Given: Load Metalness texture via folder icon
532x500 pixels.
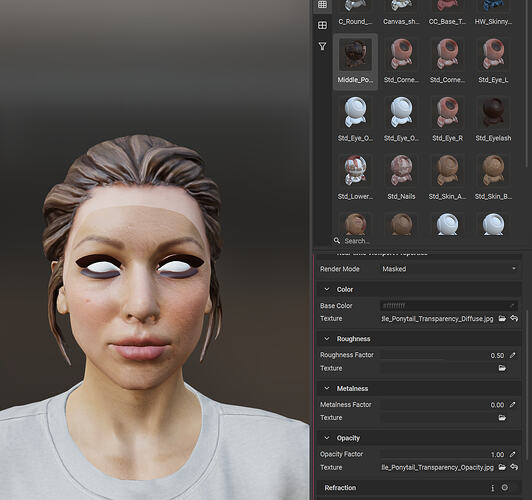Looking at the screenshot, I should [502, 418].
